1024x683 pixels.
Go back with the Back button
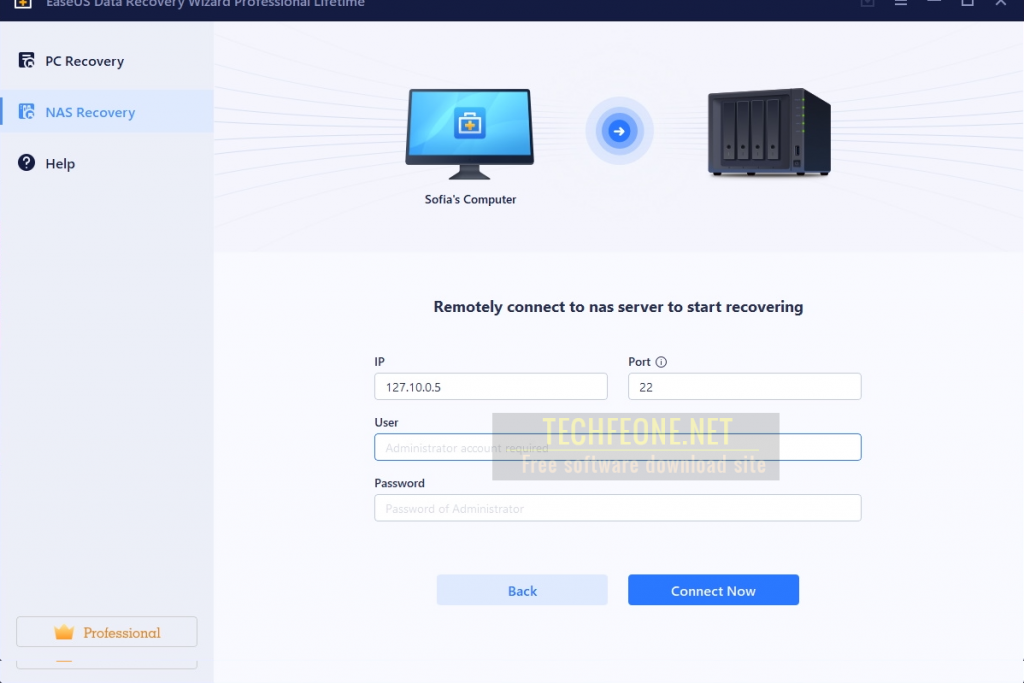coord(522,590)
